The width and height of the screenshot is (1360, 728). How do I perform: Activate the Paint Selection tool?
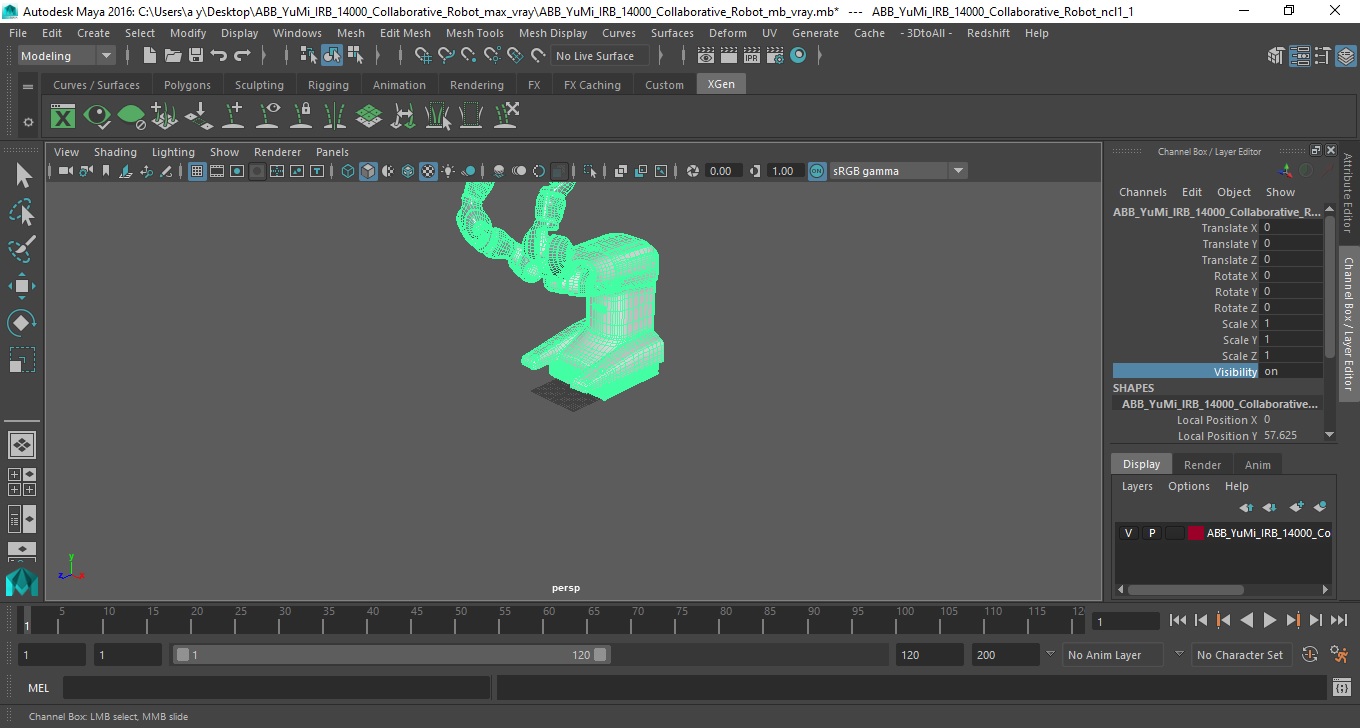click(22, 249)
